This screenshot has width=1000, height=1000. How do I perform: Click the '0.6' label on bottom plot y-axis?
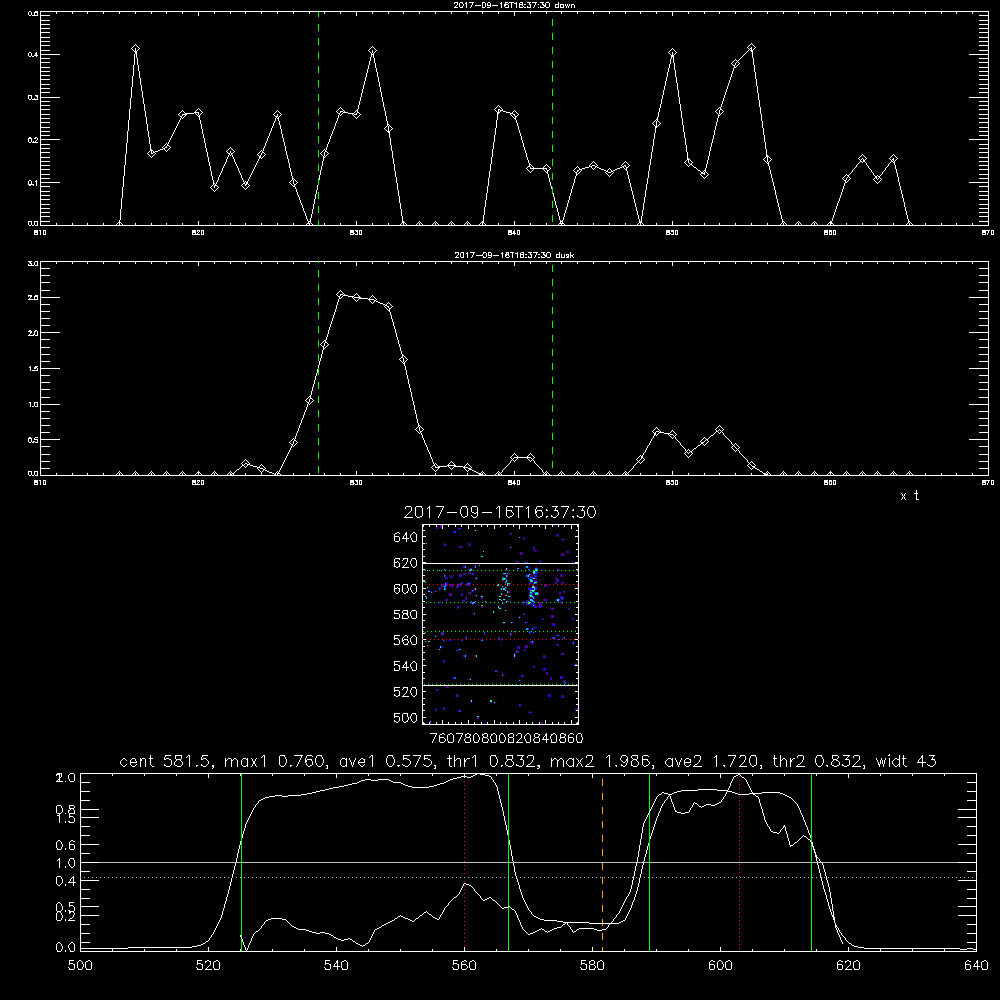click(x=66, y=845)
